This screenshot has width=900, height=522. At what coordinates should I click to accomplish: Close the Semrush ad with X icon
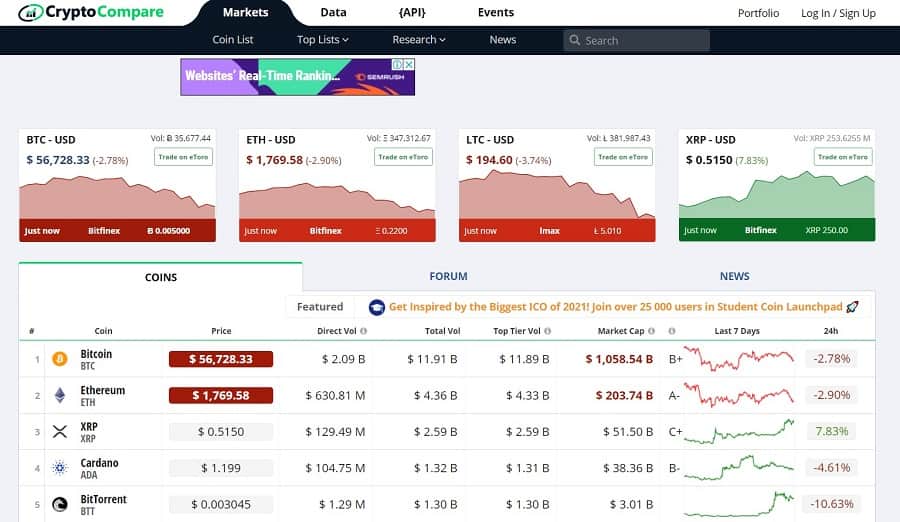pos(409,65)
